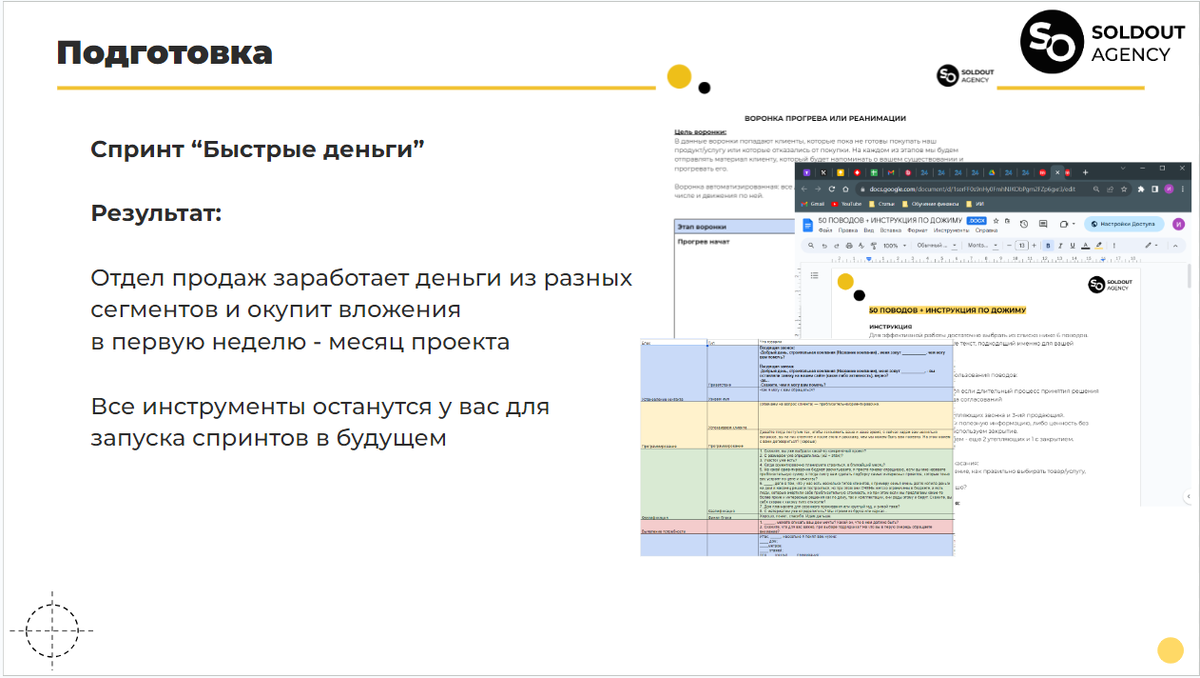This screenshot has width=1200, height=678.
Task: Open Docs account avatar in header
Action: pyautogui.click(x=1178, y=224)
